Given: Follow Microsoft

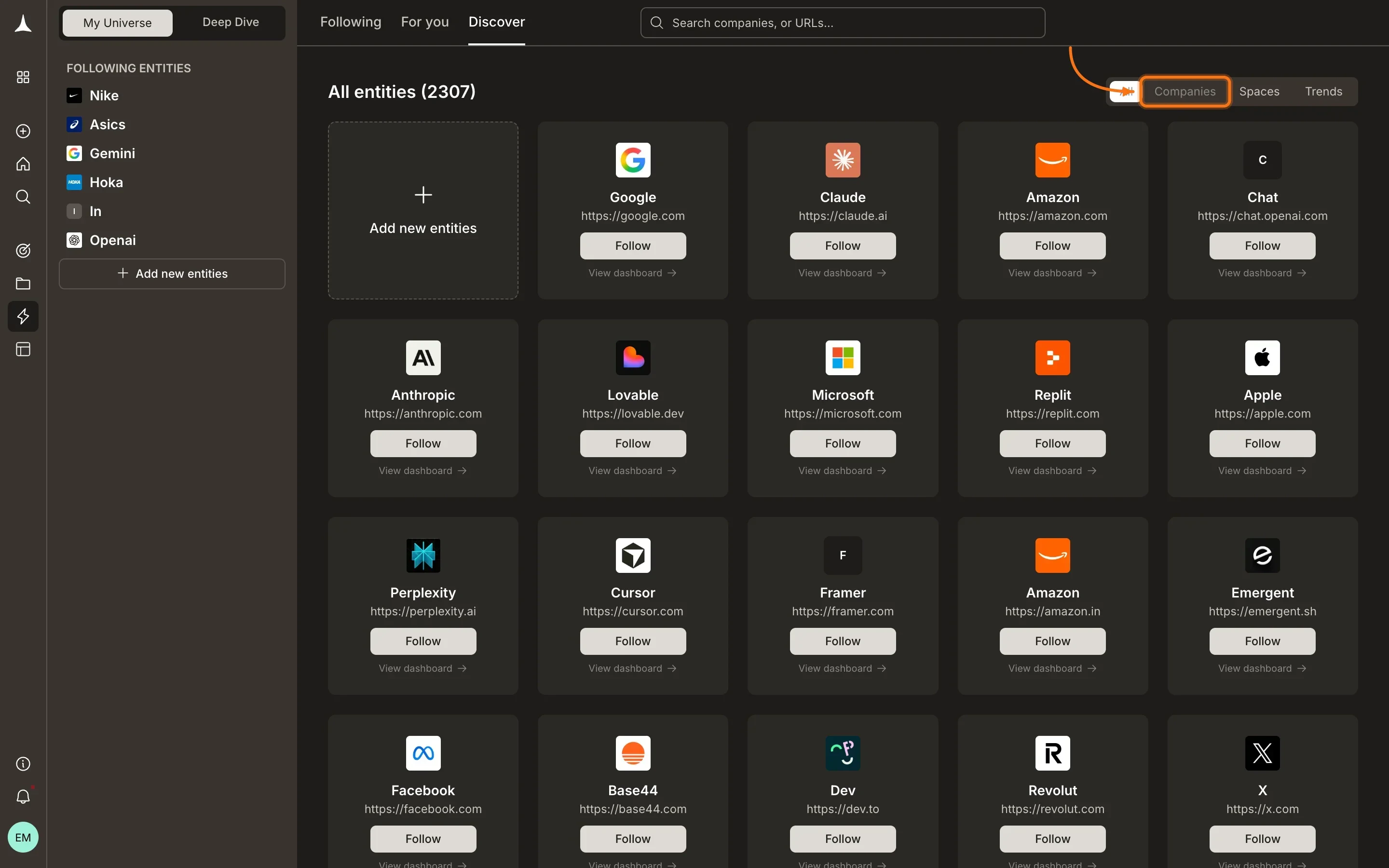Looking at the screenshot, I should pyautogui.click(x=843, y=444).
